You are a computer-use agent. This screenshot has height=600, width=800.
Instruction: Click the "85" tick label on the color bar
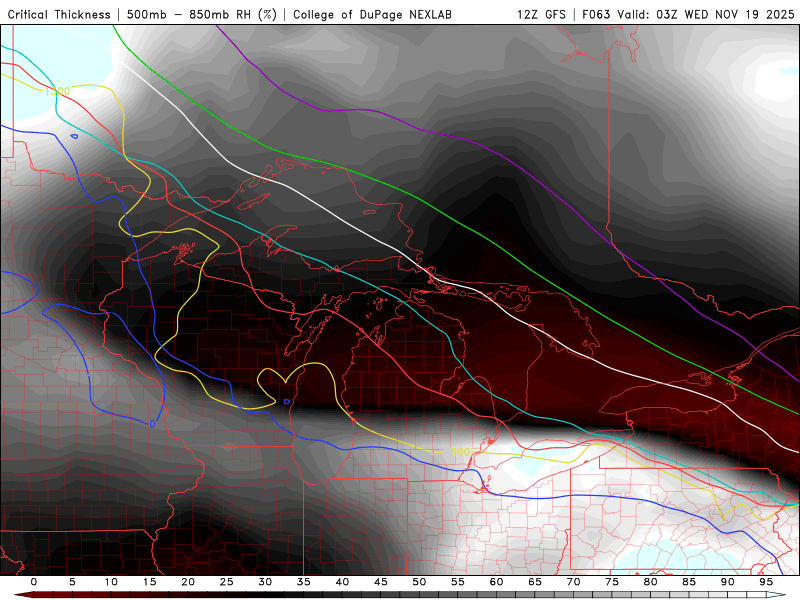(689, 582)
